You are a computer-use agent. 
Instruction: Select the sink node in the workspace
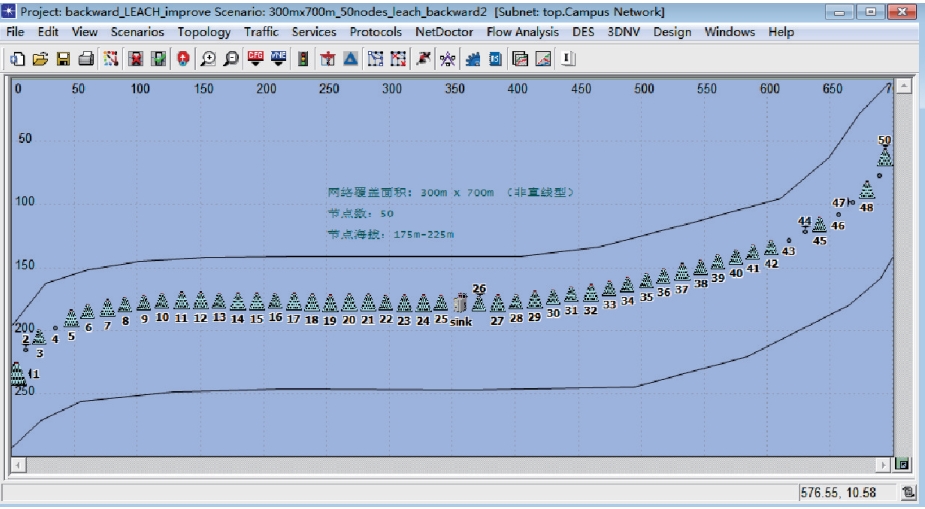460,304
